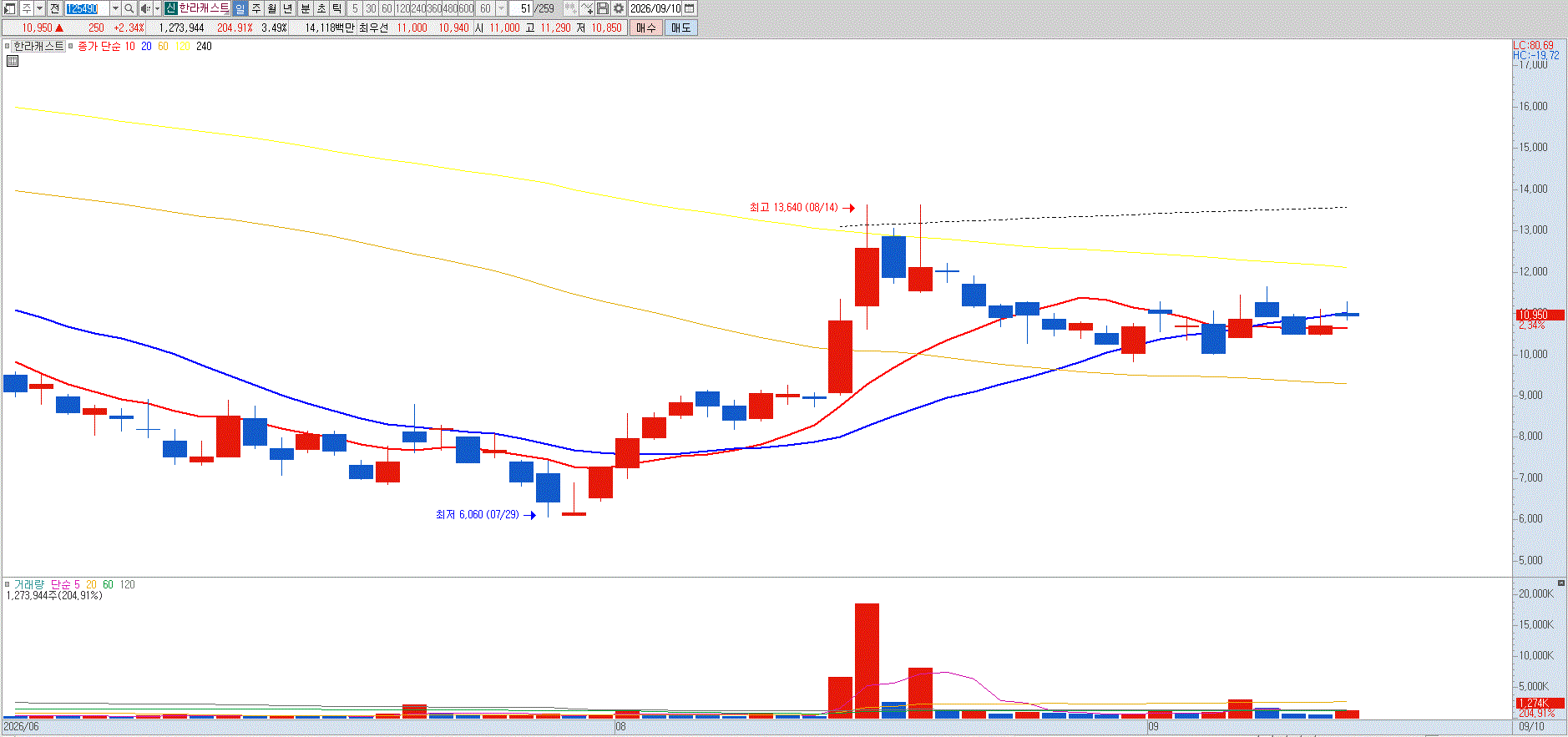Open the 주 market type dropdown arrow
Viewport: 1568px width, 737px height.
coord(39,8)
